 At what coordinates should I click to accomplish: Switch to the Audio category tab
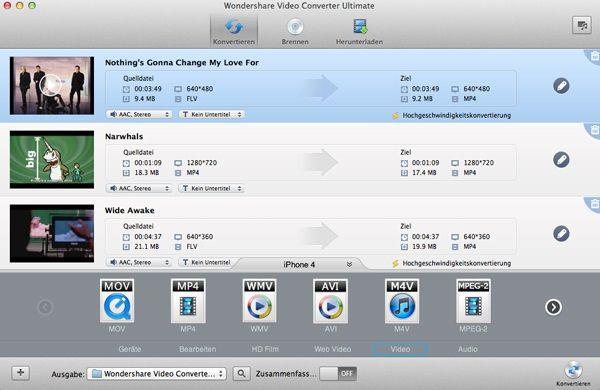[468, 349]
